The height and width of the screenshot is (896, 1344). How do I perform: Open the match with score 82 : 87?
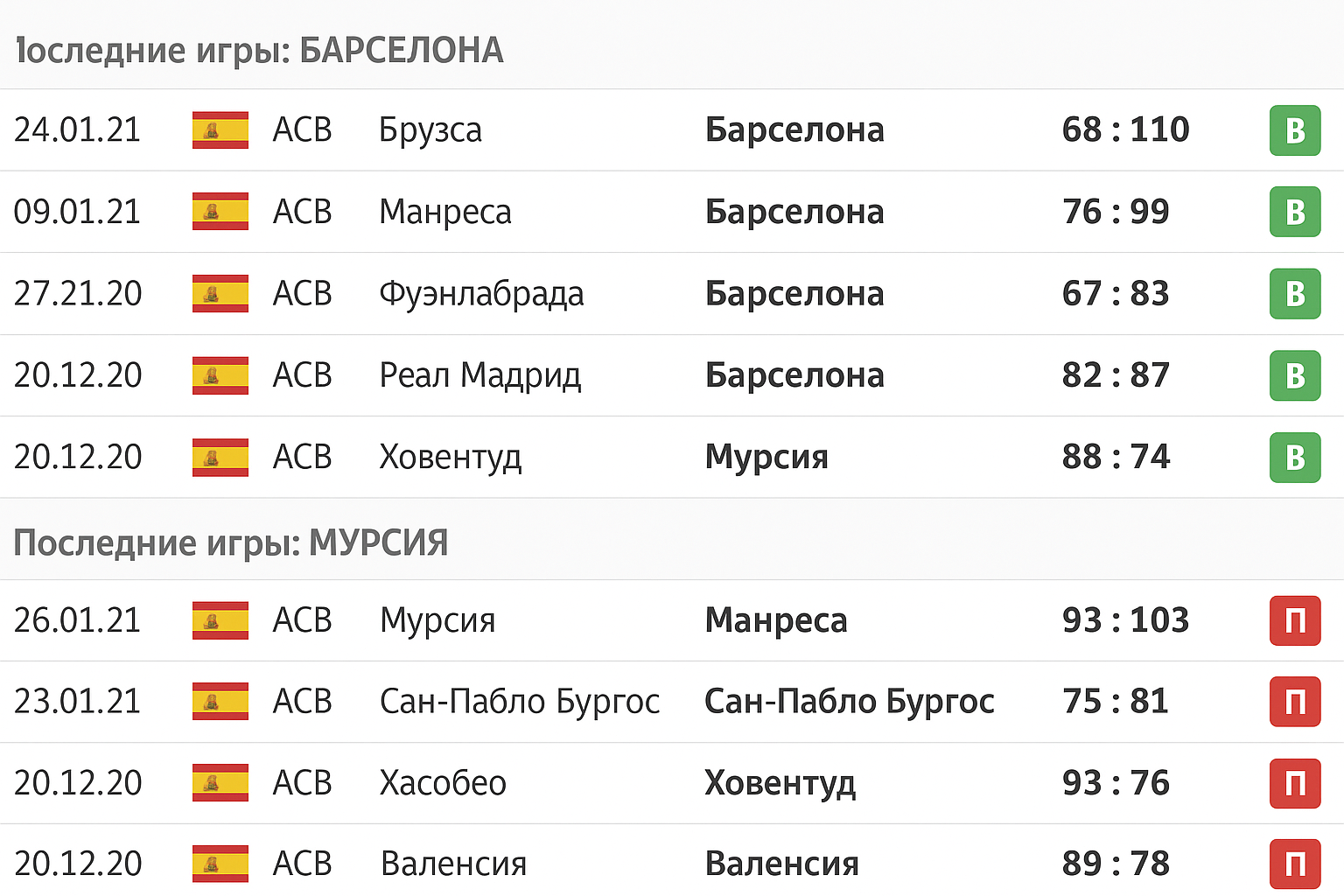point(1116,375)
